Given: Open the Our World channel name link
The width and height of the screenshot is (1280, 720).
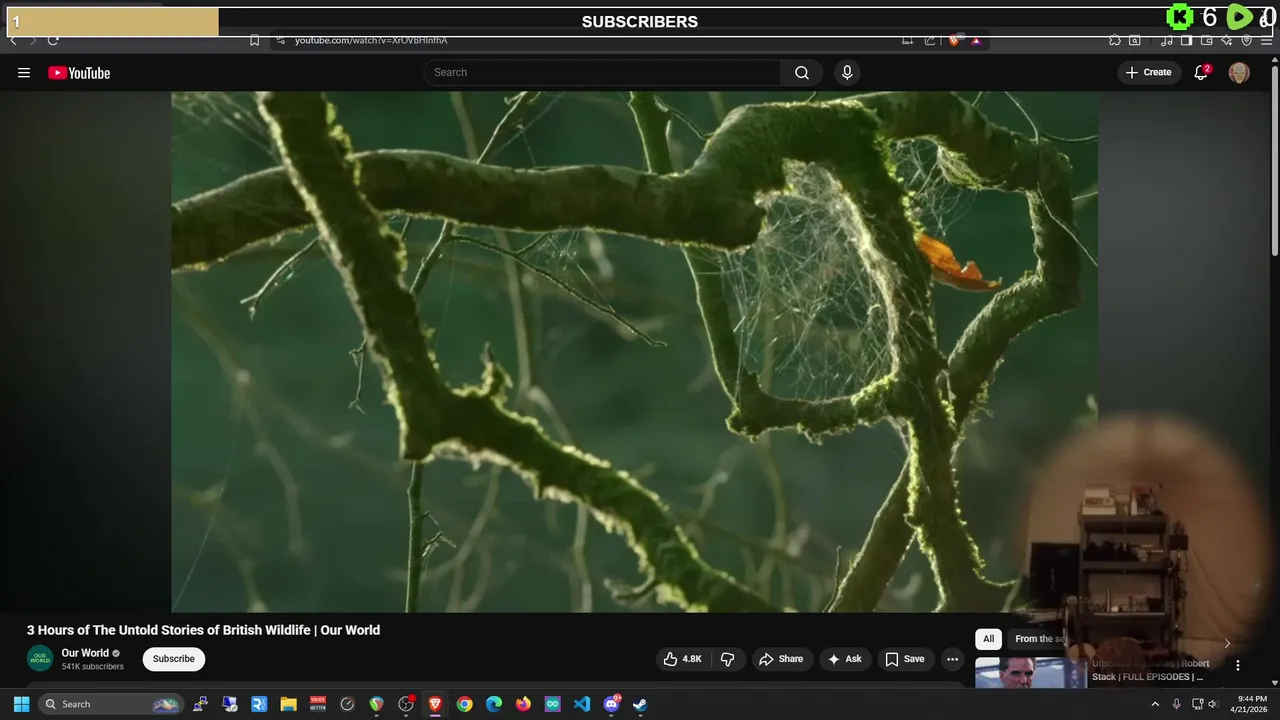Looking at the screenshot, I should coord(85,653).
